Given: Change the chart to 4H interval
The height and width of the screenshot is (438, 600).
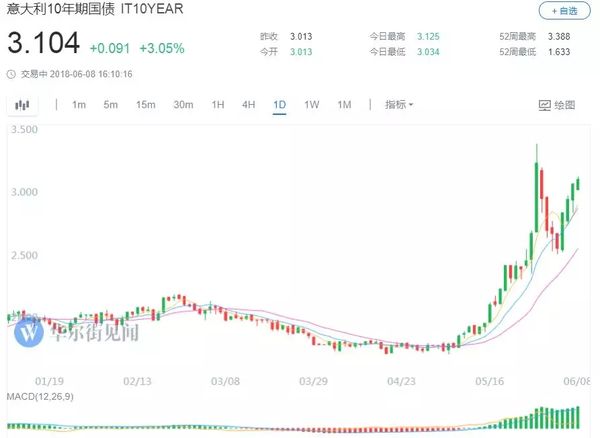Looking at the screenshot, I should [249, 105].
